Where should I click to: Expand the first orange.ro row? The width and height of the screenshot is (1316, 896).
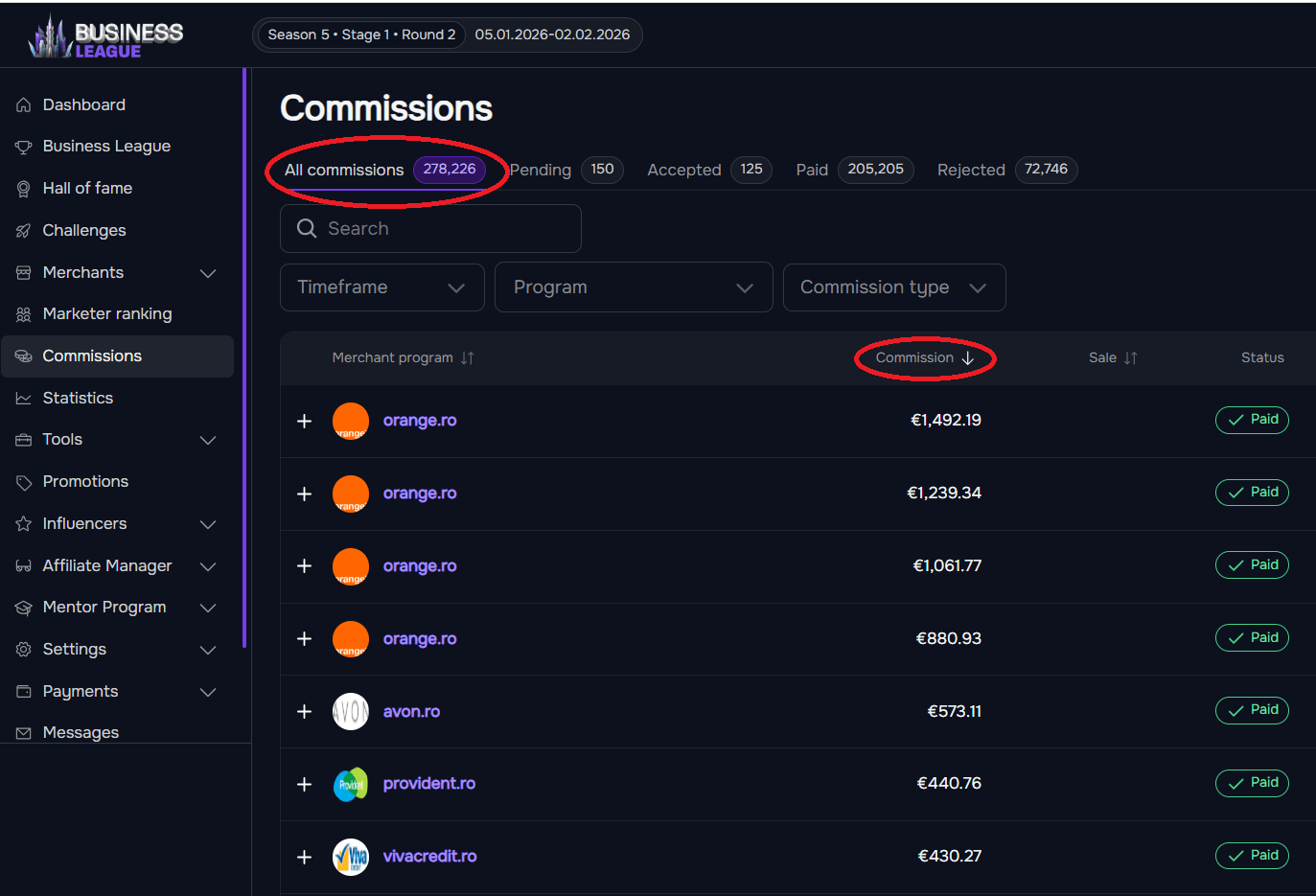pyautogui.click(x=305, y=422)
